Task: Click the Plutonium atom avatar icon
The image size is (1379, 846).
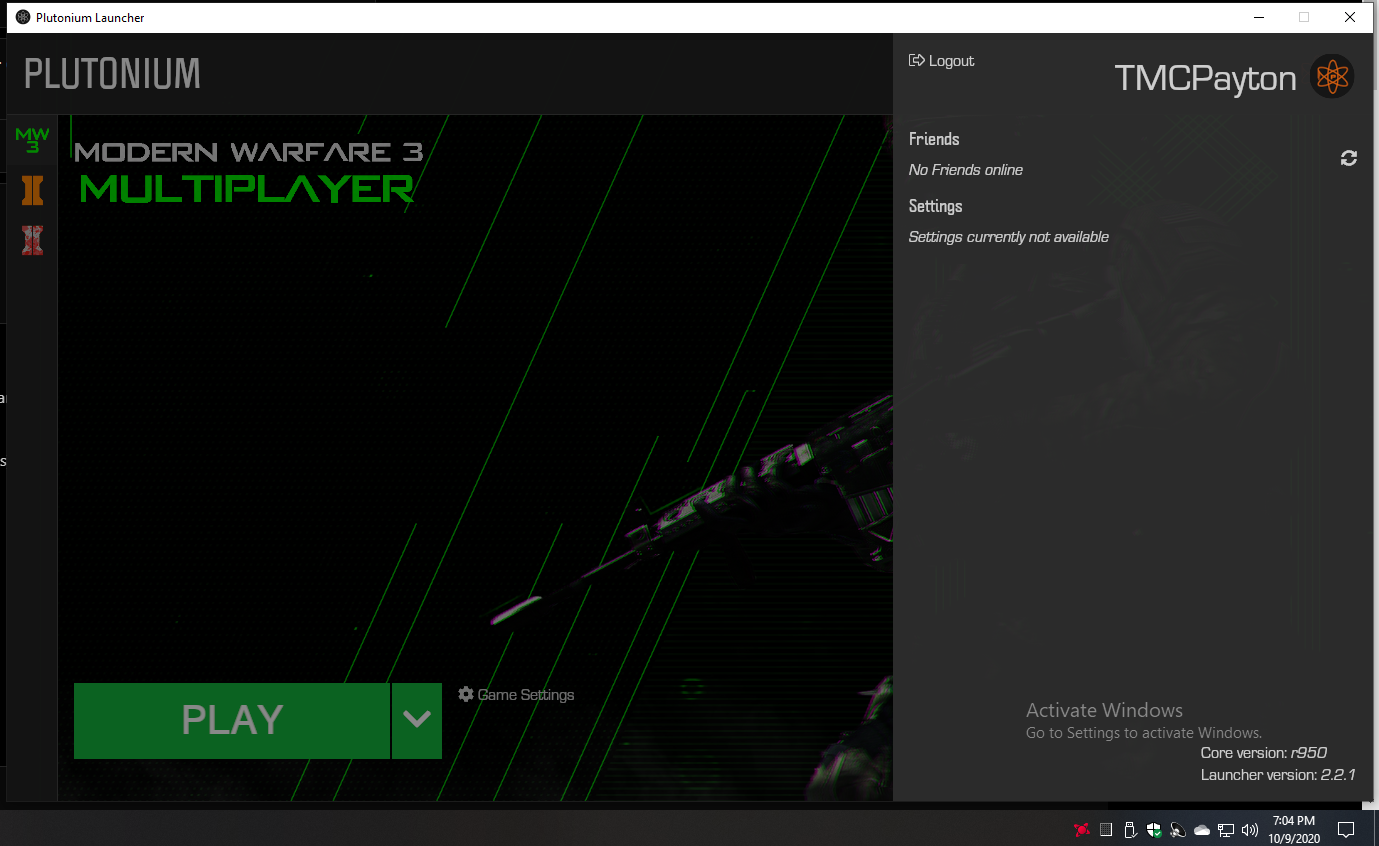Action: (1332, 76)
